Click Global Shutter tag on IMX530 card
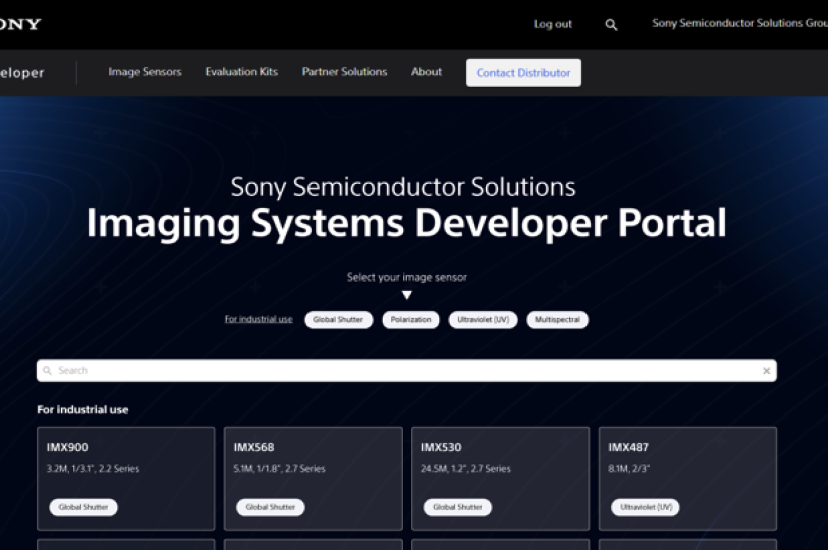The width and height of the screenshot is (828, 550). (458, 507)
